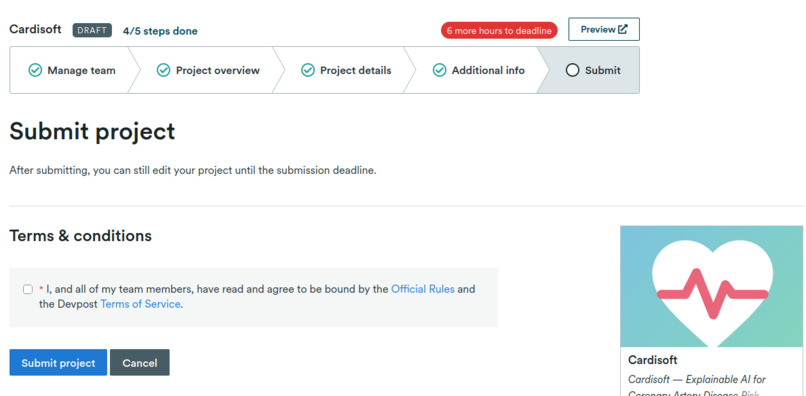Open the Devpost Terms of Service link

140,304
